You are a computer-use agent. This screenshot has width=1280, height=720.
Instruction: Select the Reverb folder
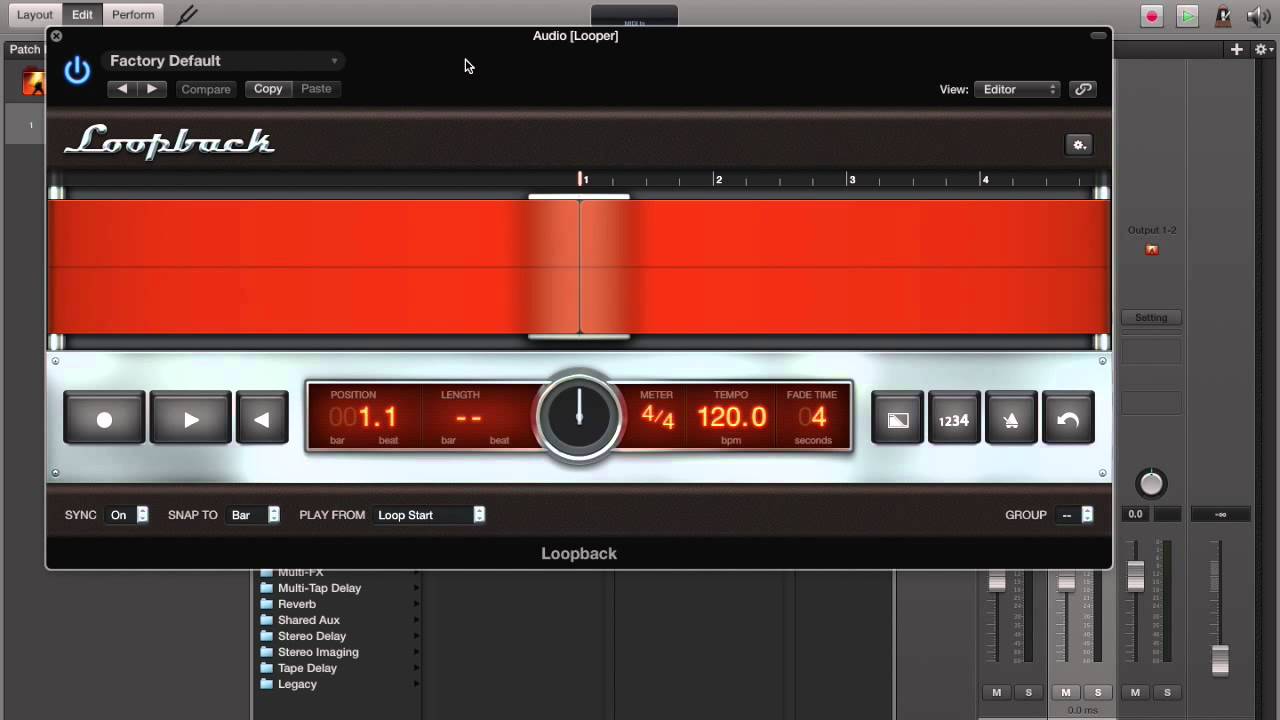click(296, 604)
